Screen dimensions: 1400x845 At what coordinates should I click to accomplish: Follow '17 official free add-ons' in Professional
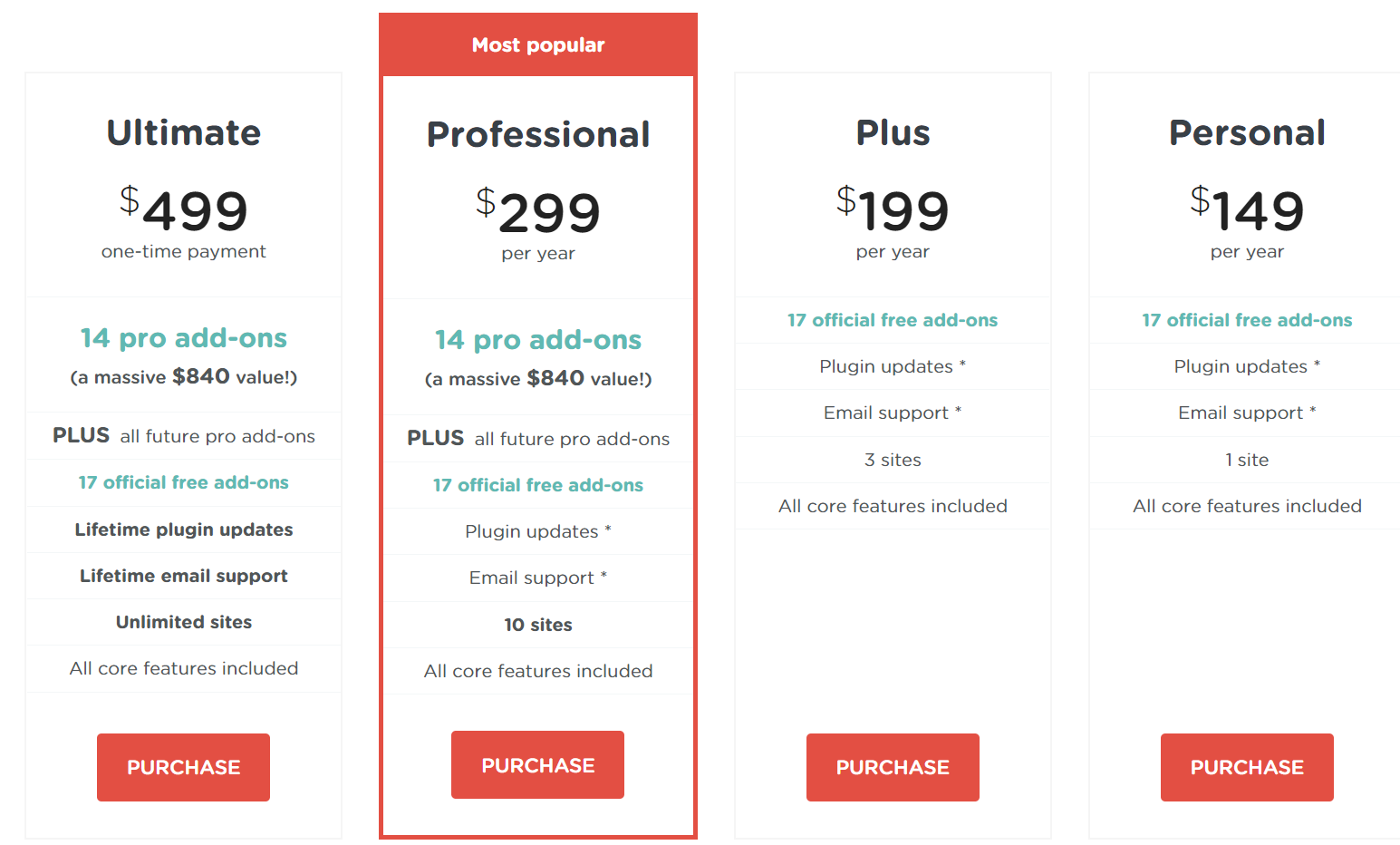537,485
